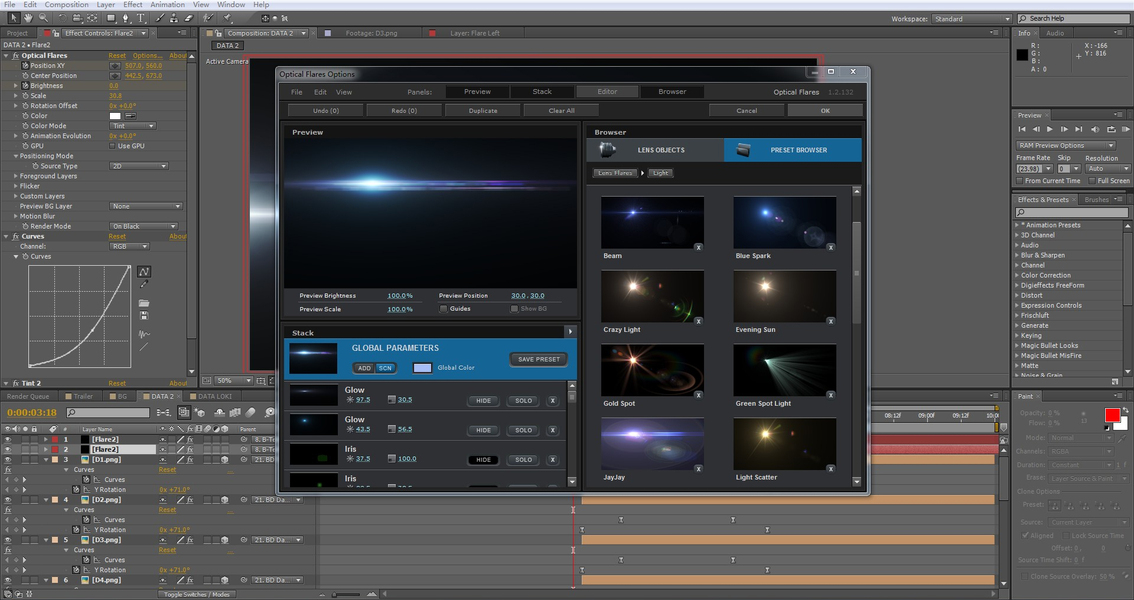Click the timeline Draft 3D icon
The height and width of the screenshot is (600, 1134).
(x=198, y=412)
